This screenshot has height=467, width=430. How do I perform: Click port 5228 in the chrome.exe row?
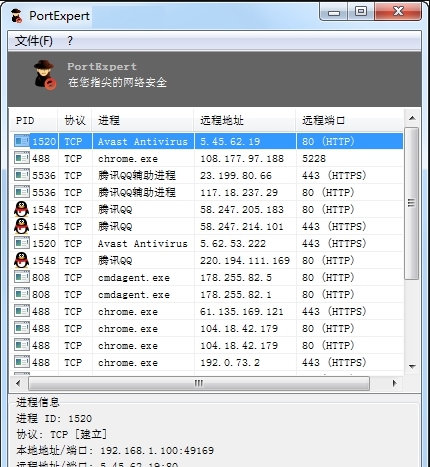[314, 158]
